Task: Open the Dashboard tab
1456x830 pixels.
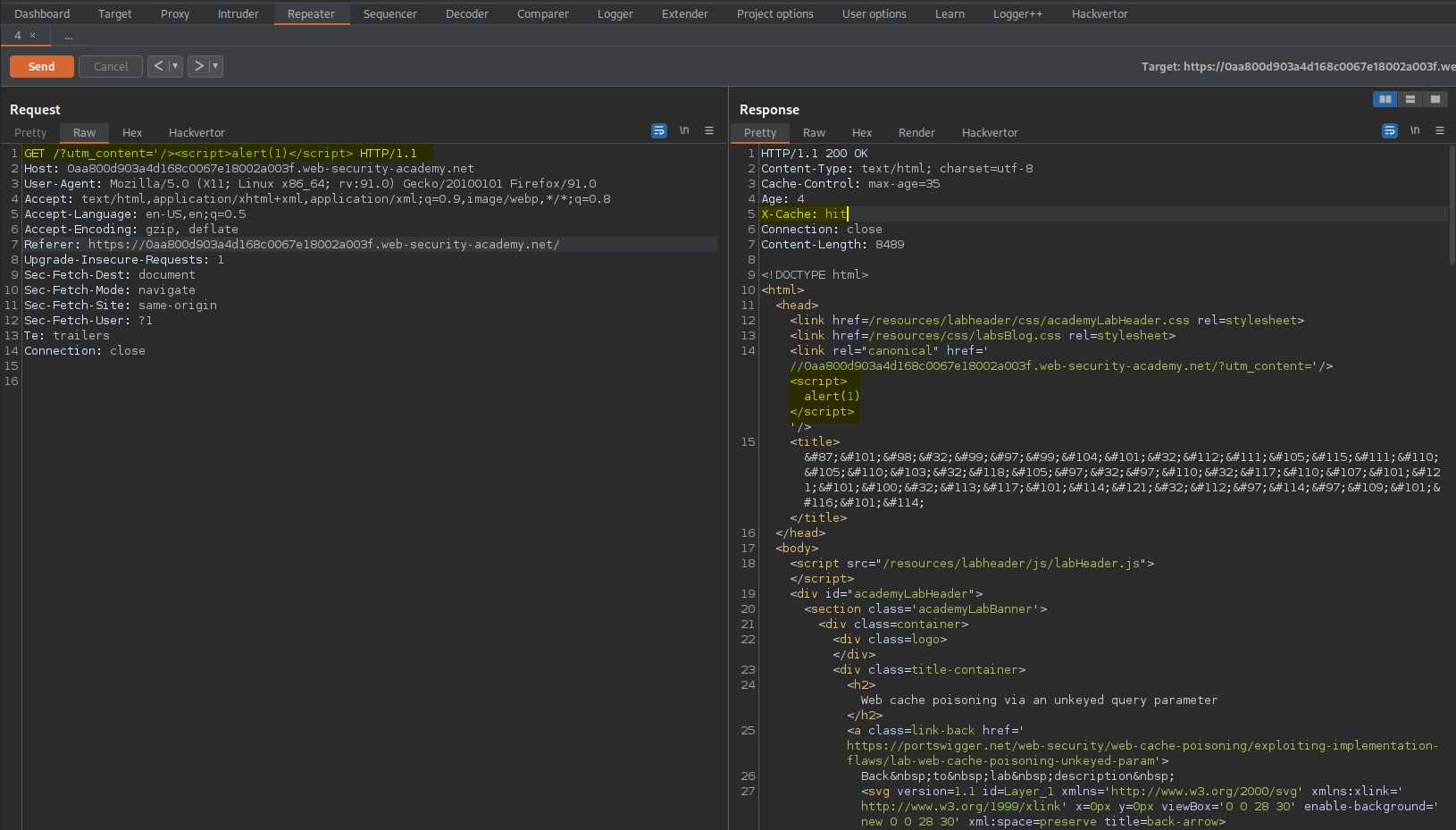Action: pyautogui.click(x=42, y=13)
